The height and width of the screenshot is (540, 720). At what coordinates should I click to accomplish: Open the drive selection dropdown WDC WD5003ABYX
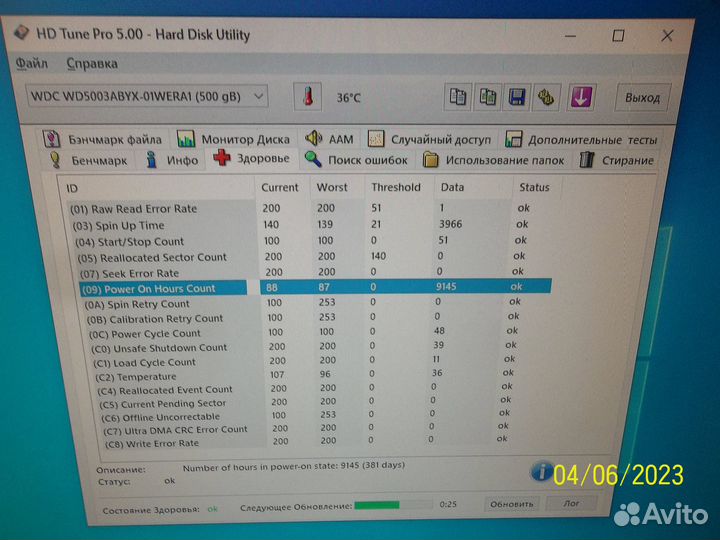pos(147,97)
